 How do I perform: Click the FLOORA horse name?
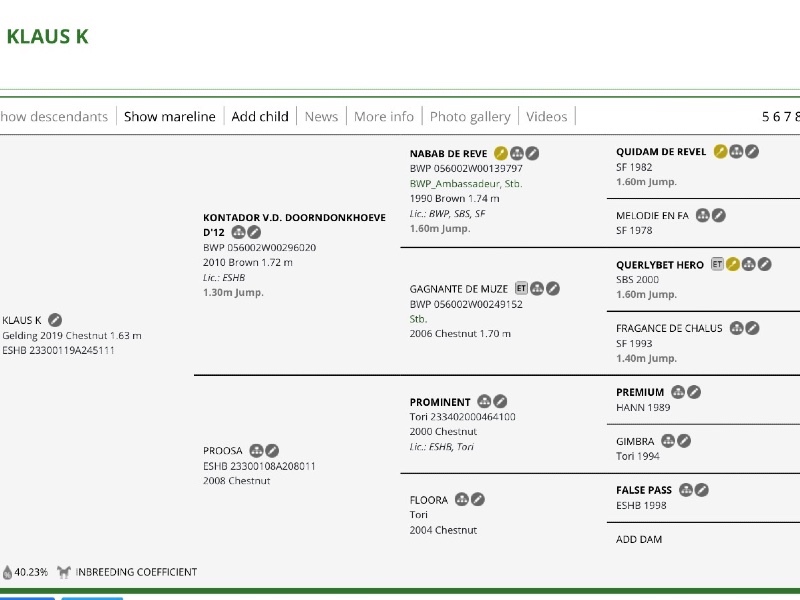click(x=429, y=500)
